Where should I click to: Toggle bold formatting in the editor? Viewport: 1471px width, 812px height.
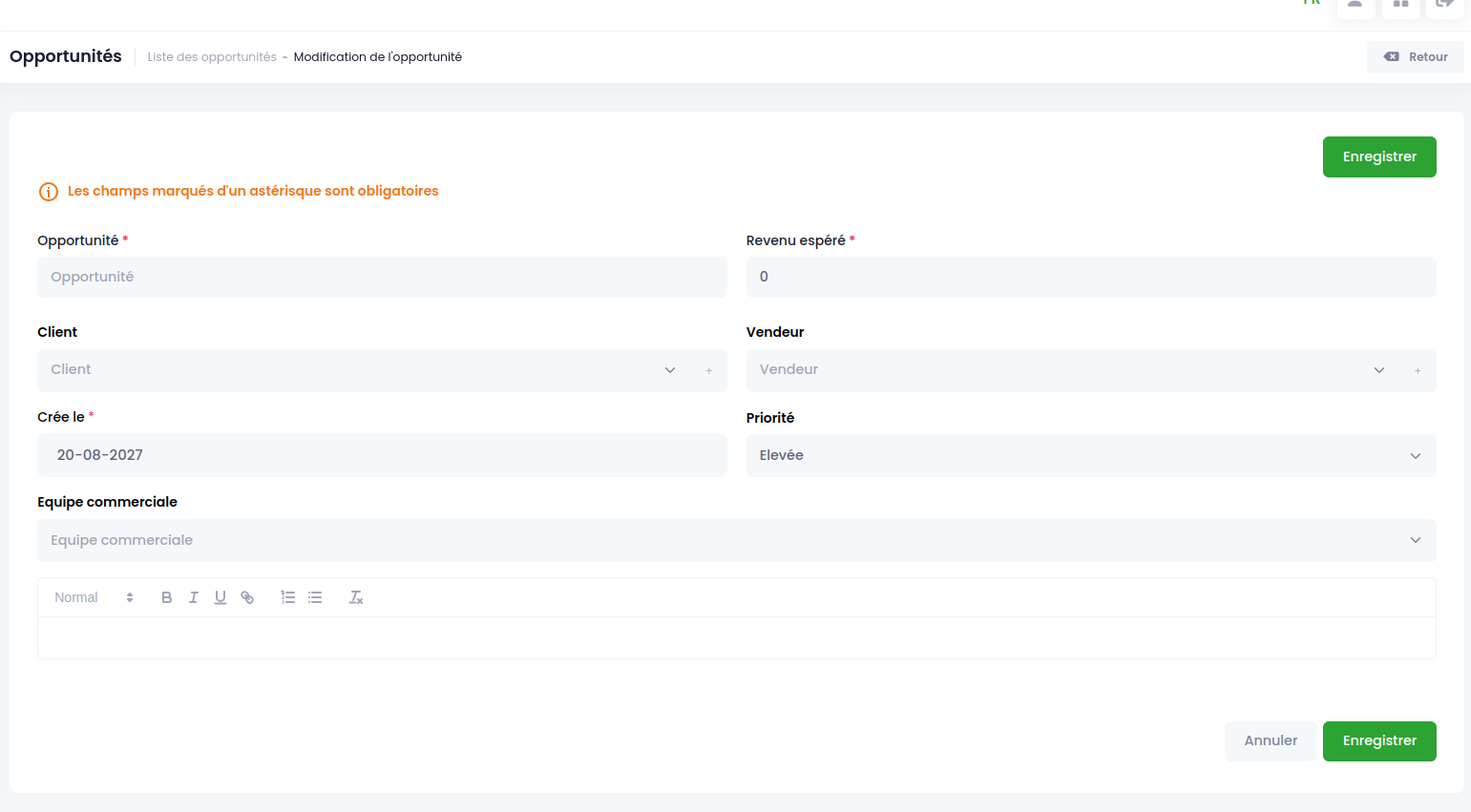167,597
